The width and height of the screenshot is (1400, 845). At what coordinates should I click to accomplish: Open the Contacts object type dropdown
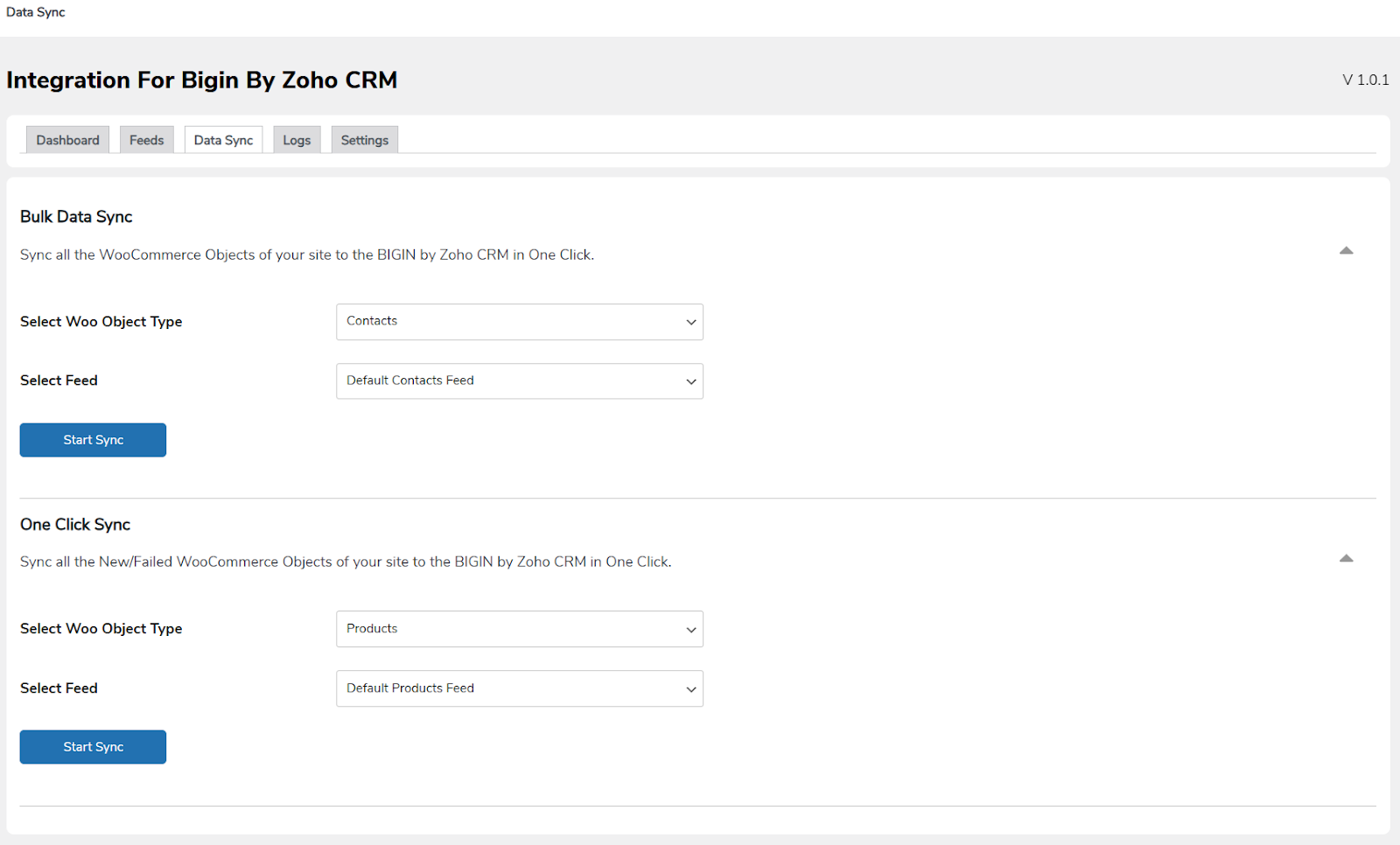(519, 322)
